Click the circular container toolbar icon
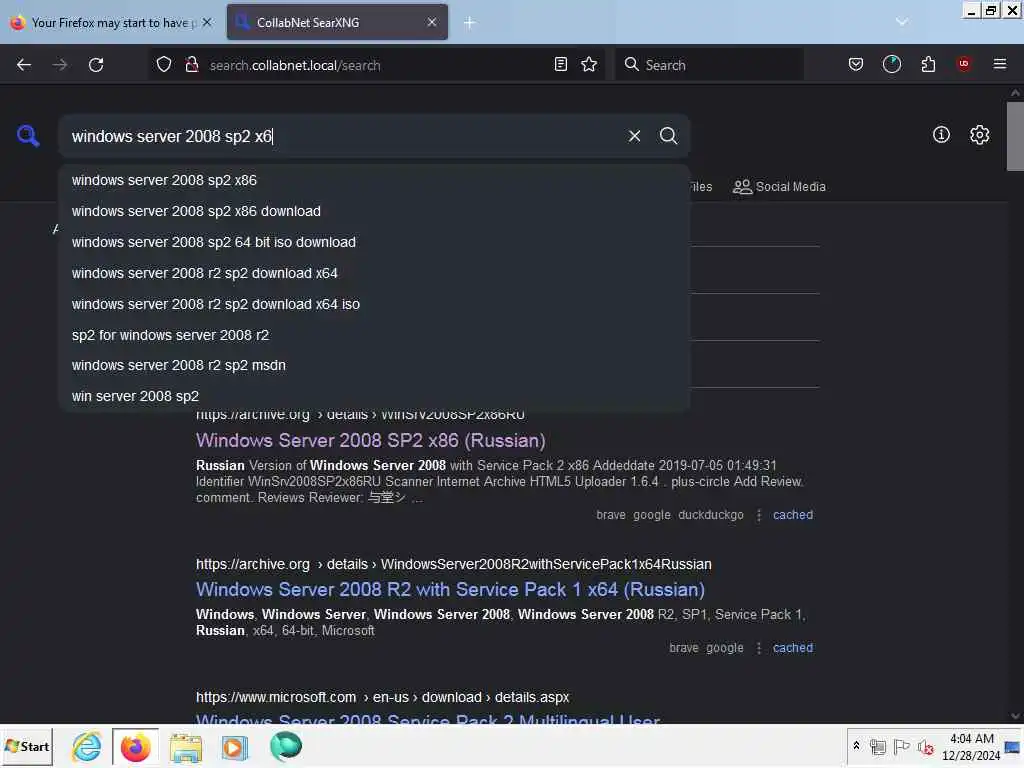 pyautogui.click(x=891, y=64)
